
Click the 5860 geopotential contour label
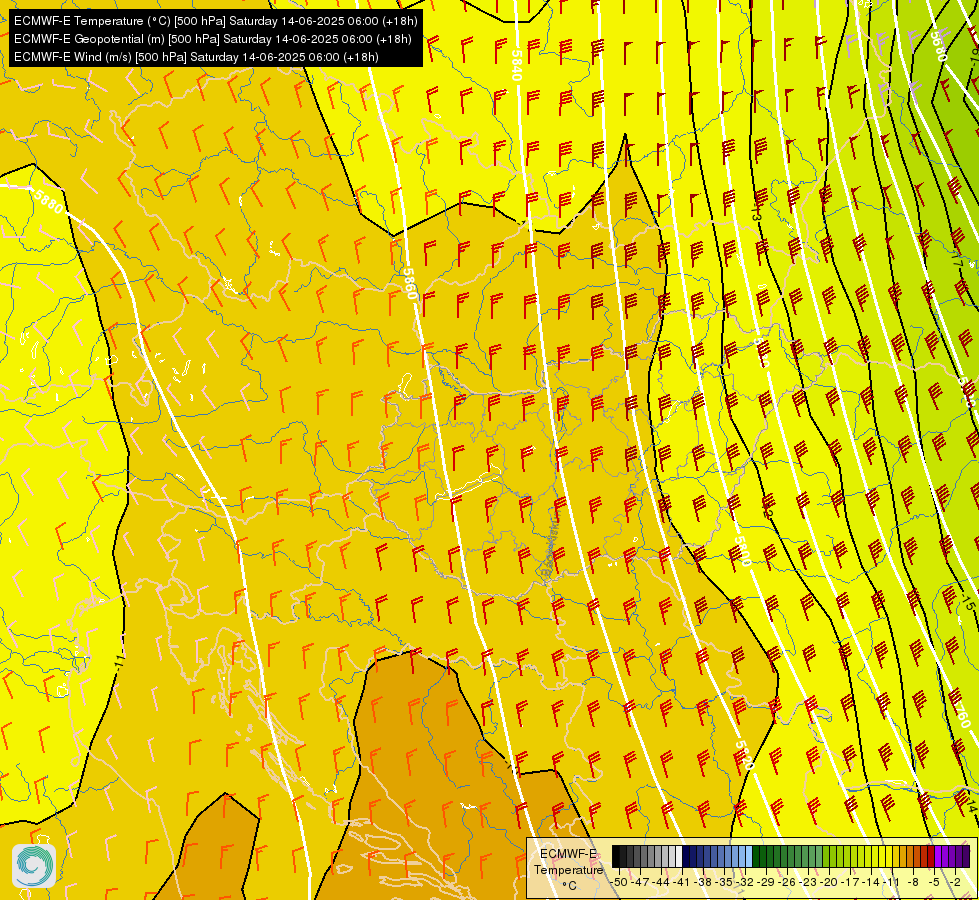coord(409,283)
